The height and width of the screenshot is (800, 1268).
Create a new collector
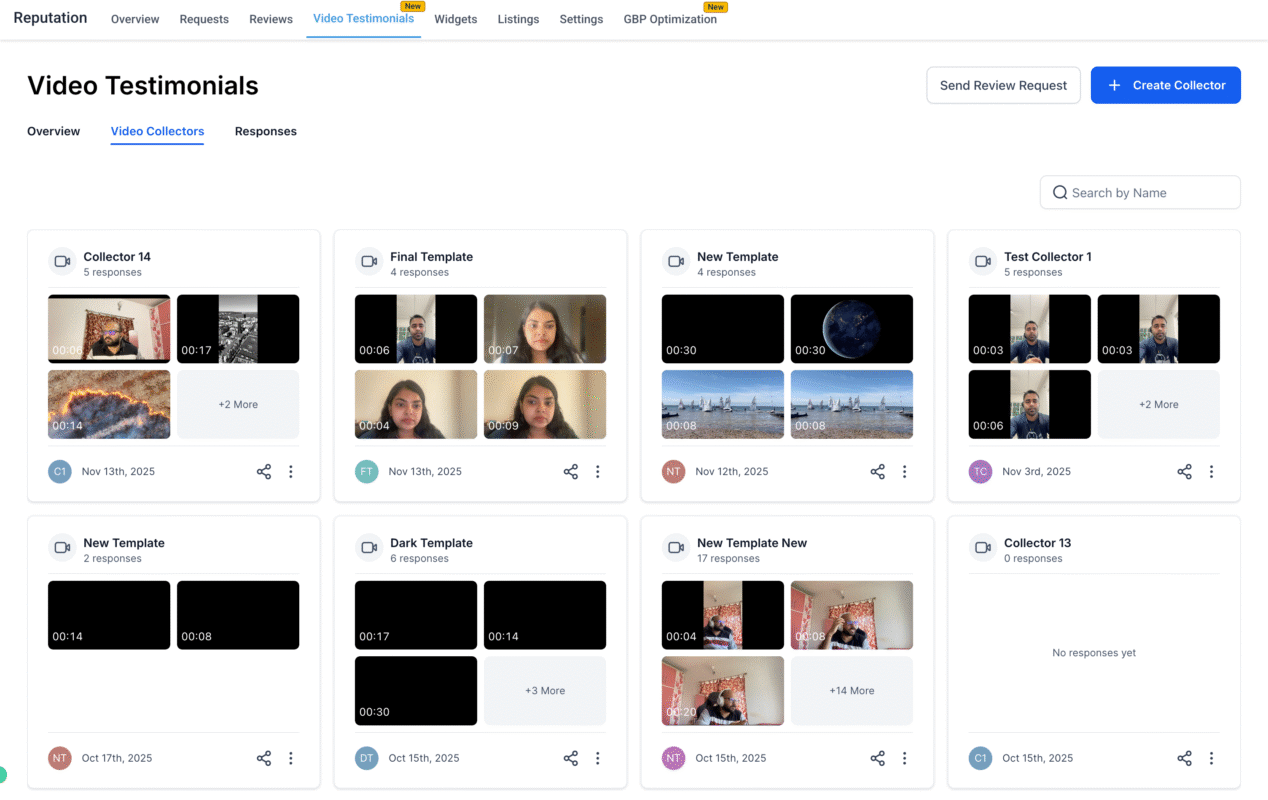1165,85
